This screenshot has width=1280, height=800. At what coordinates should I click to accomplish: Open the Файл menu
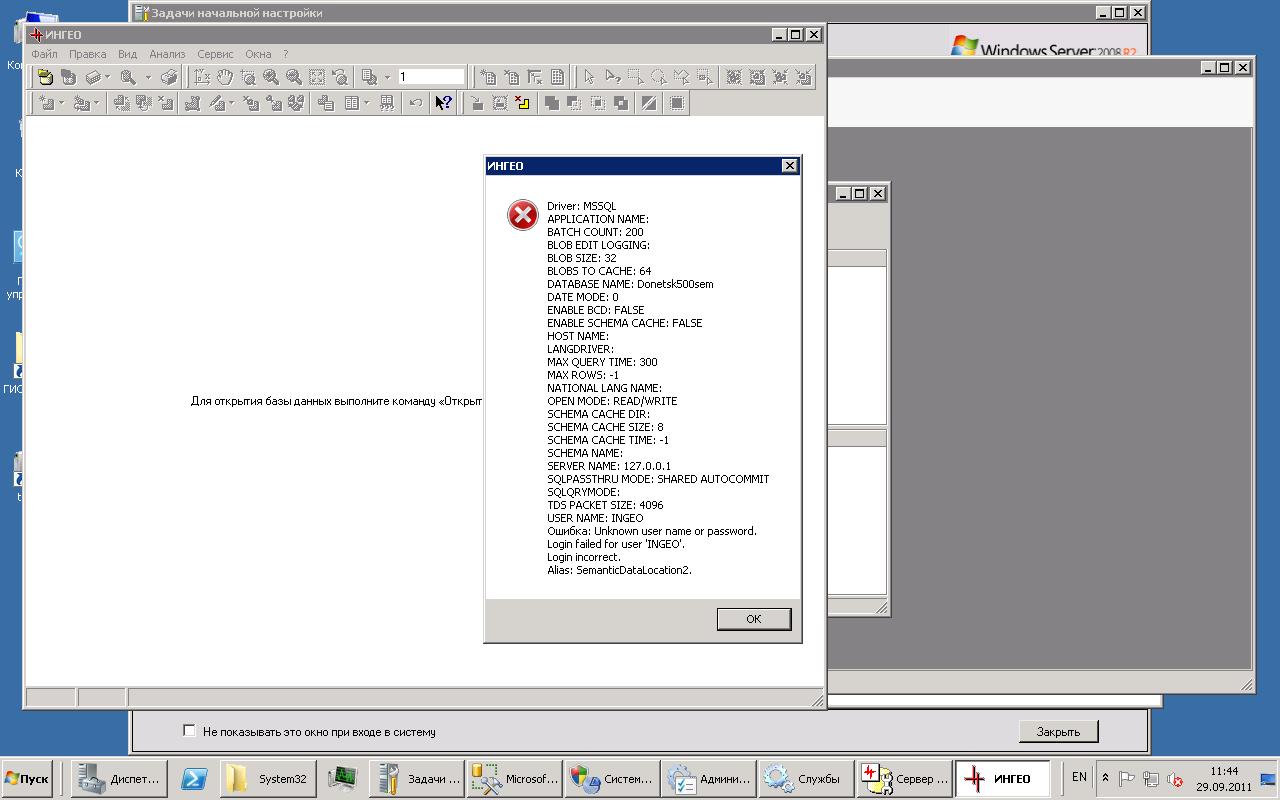coord(44,54)
